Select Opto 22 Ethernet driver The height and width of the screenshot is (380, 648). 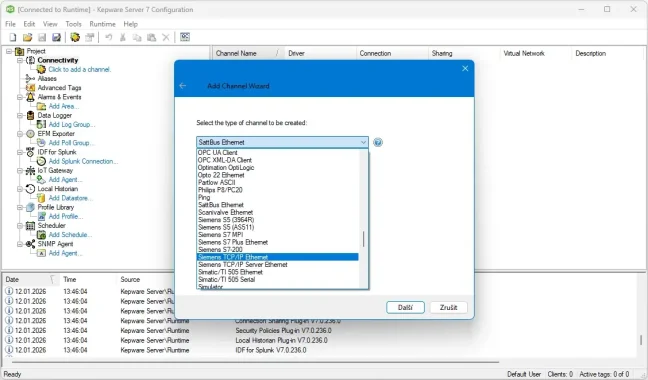pyautogui.click(x=277, y=175)
